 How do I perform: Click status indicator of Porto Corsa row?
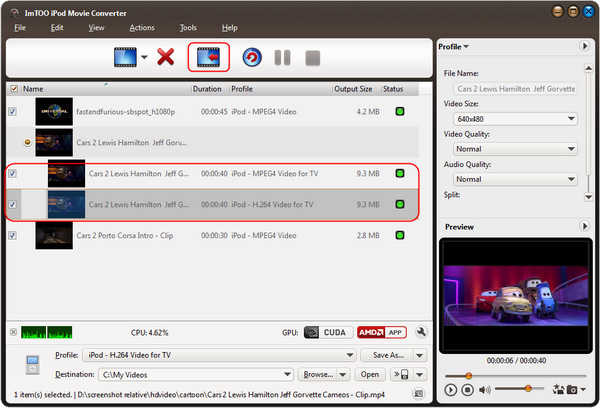(399, 235)
